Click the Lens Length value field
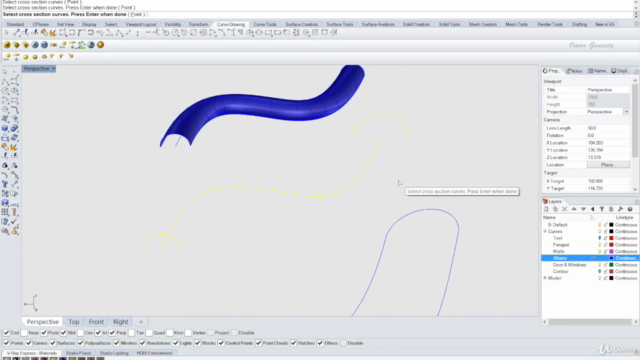The width and height of the screenshot is (640, 360). tap(608, 128)
